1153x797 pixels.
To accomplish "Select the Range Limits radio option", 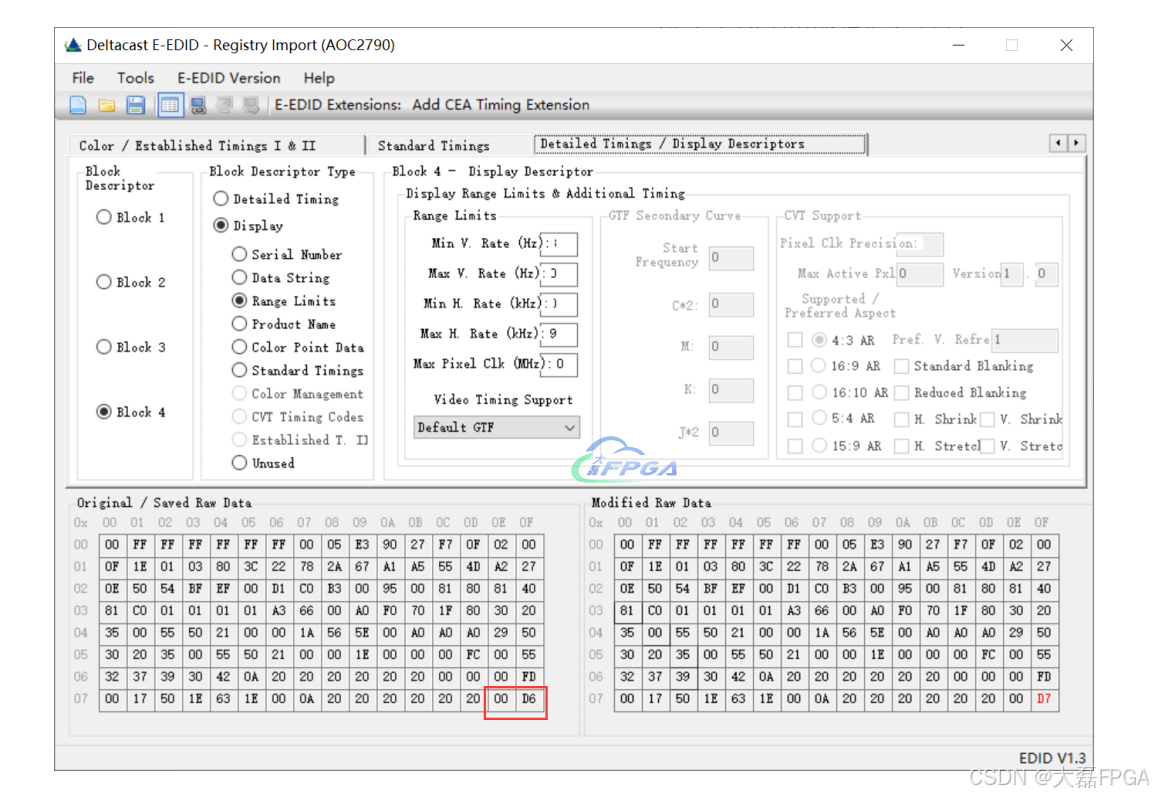I will 239,300.
